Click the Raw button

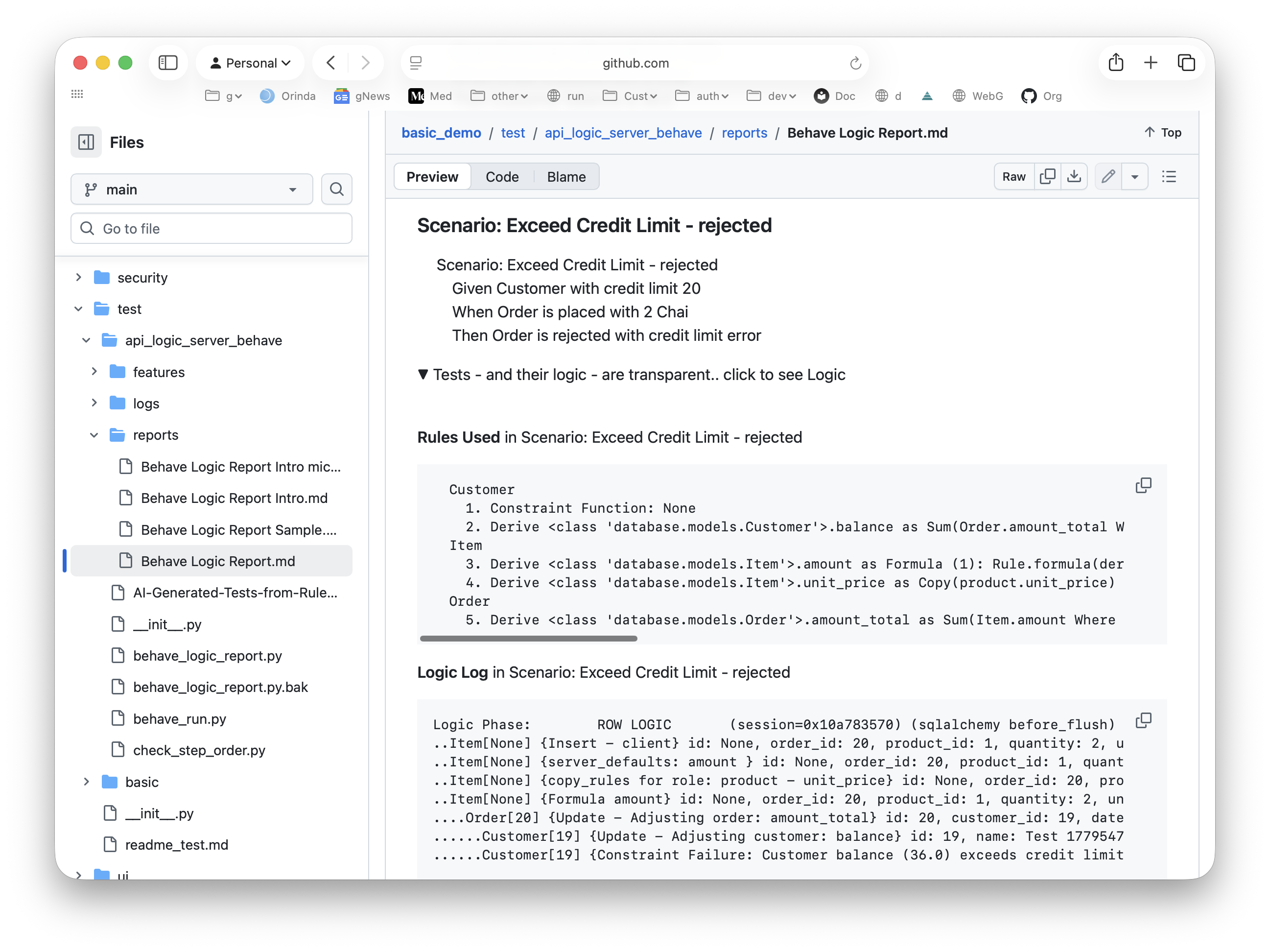1013,176
